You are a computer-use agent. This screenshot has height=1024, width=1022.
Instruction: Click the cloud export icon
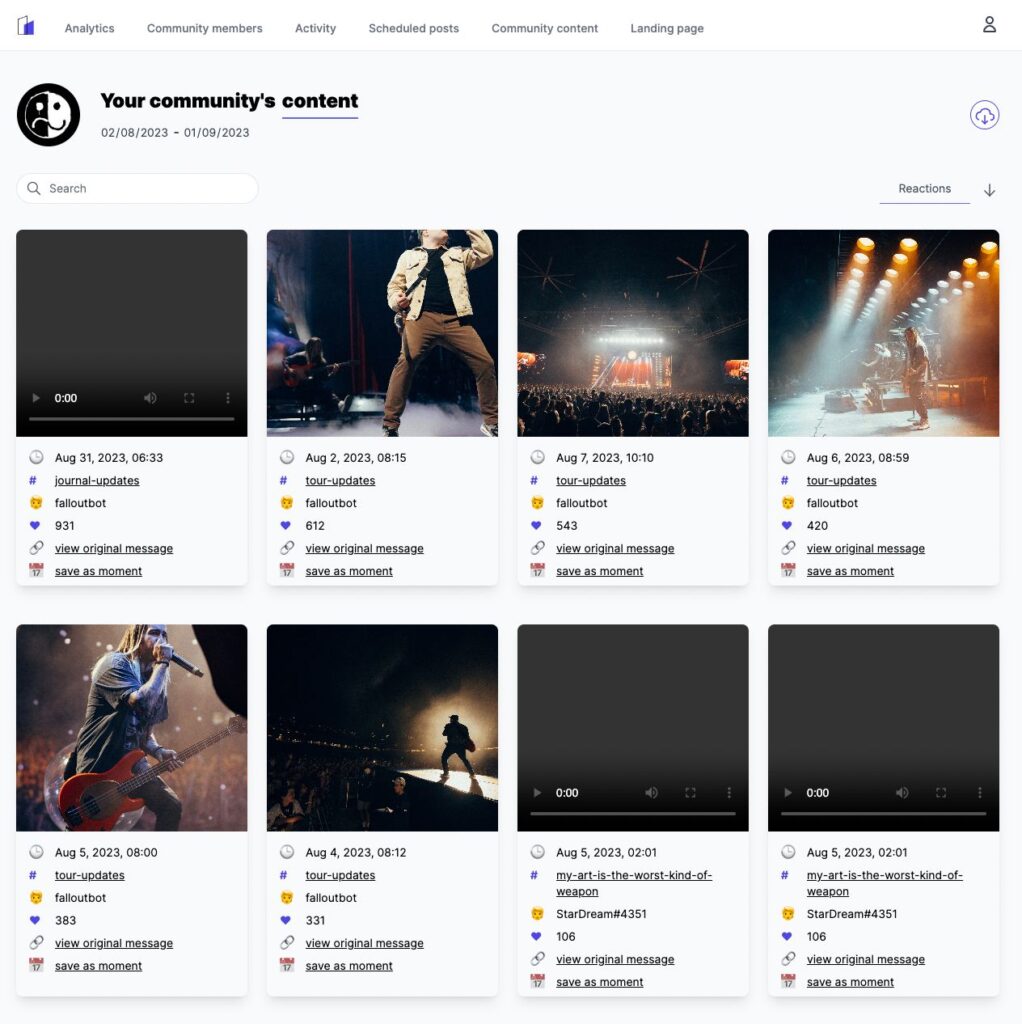pos(984,114)
